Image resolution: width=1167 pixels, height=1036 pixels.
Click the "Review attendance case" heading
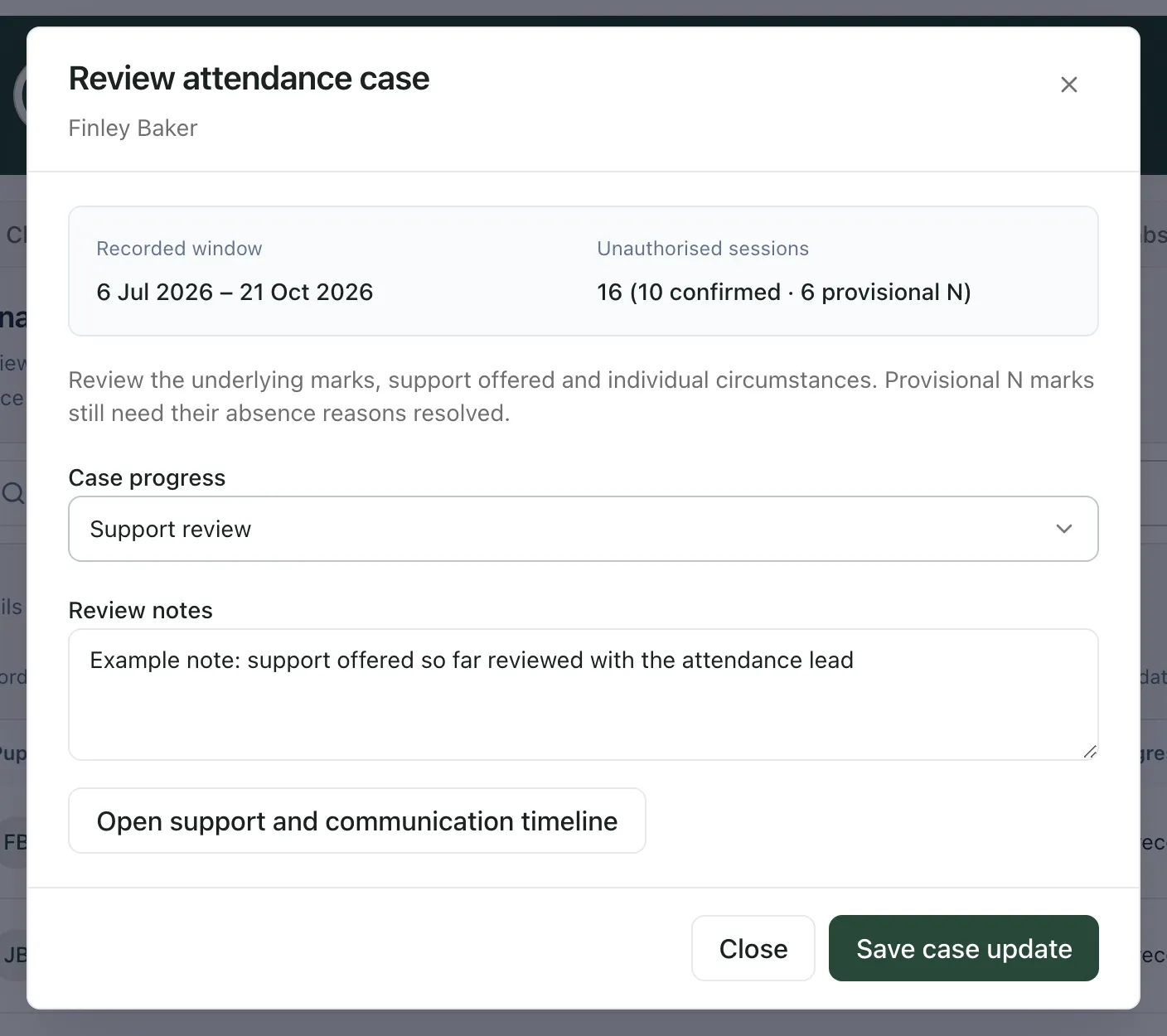point(249,79)
